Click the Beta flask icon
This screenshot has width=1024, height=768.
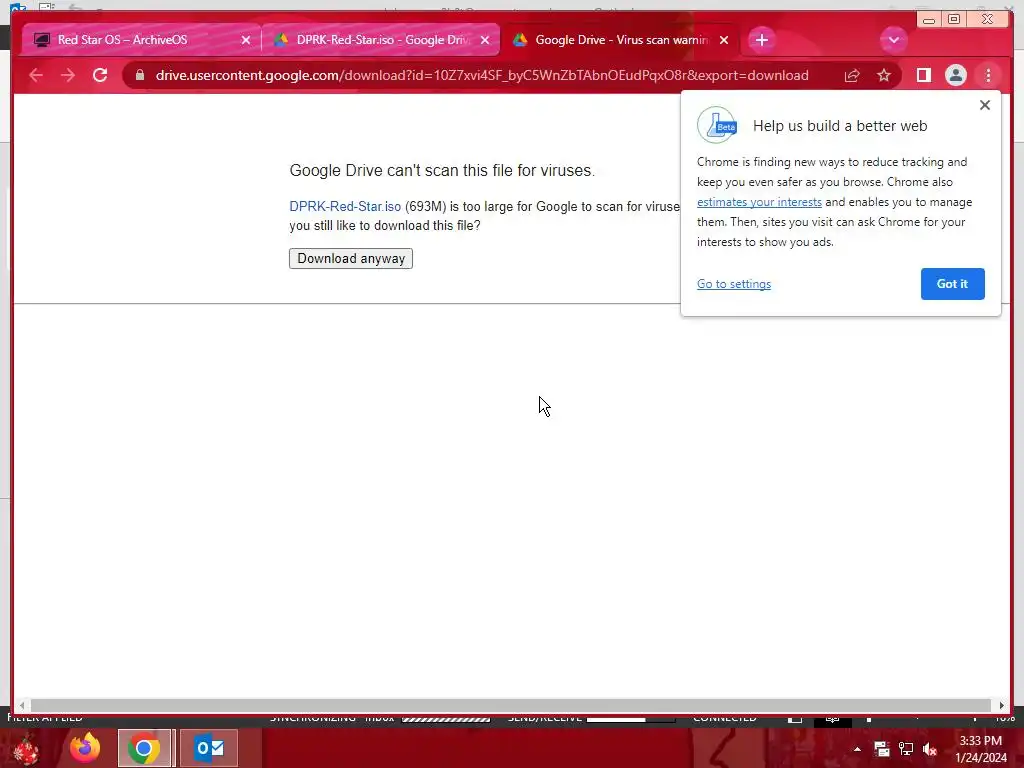717,125
